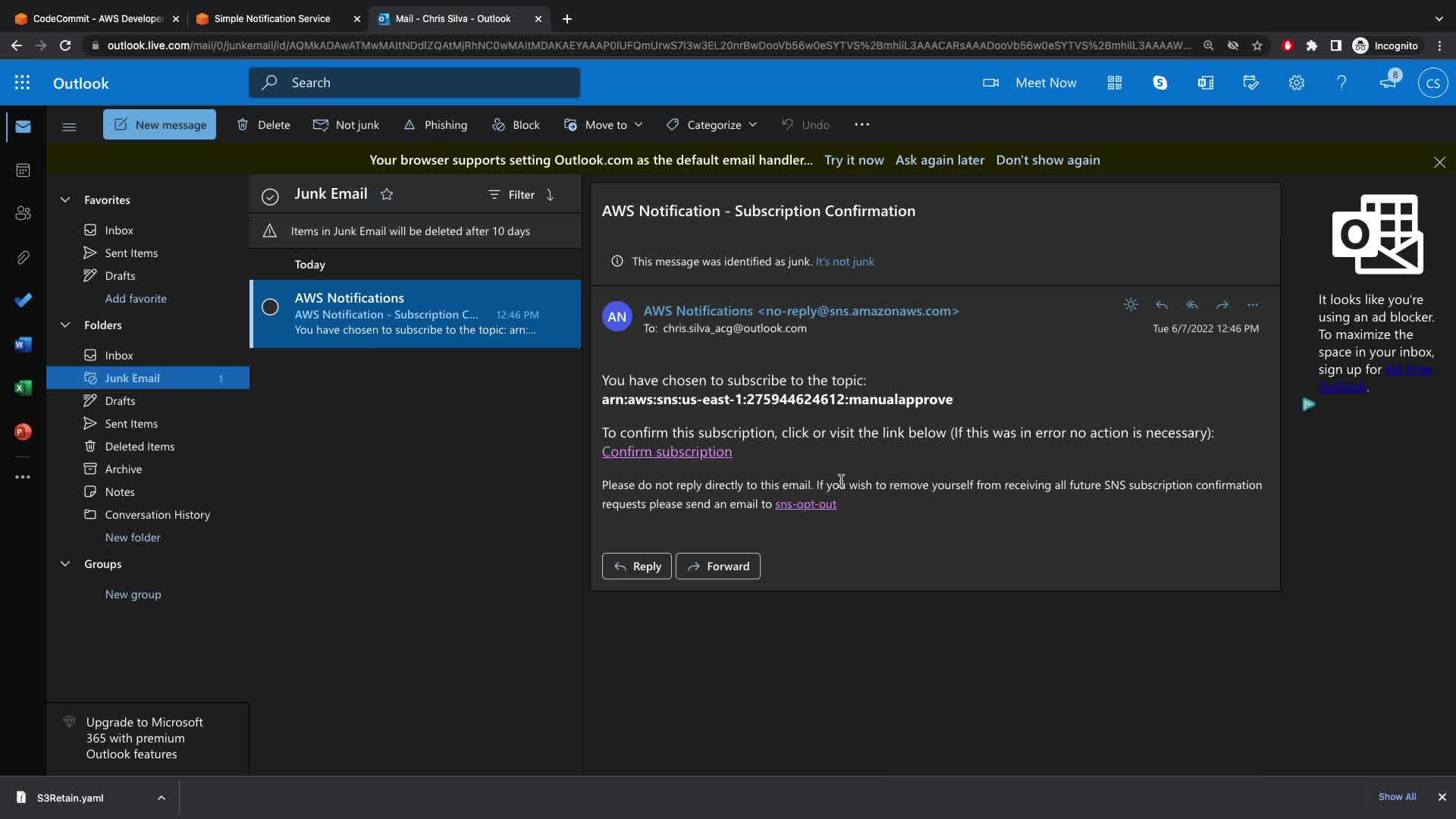Collapse the Favorites section
The width and height of the screenshot is (1456, 819).
coord(65,199)
